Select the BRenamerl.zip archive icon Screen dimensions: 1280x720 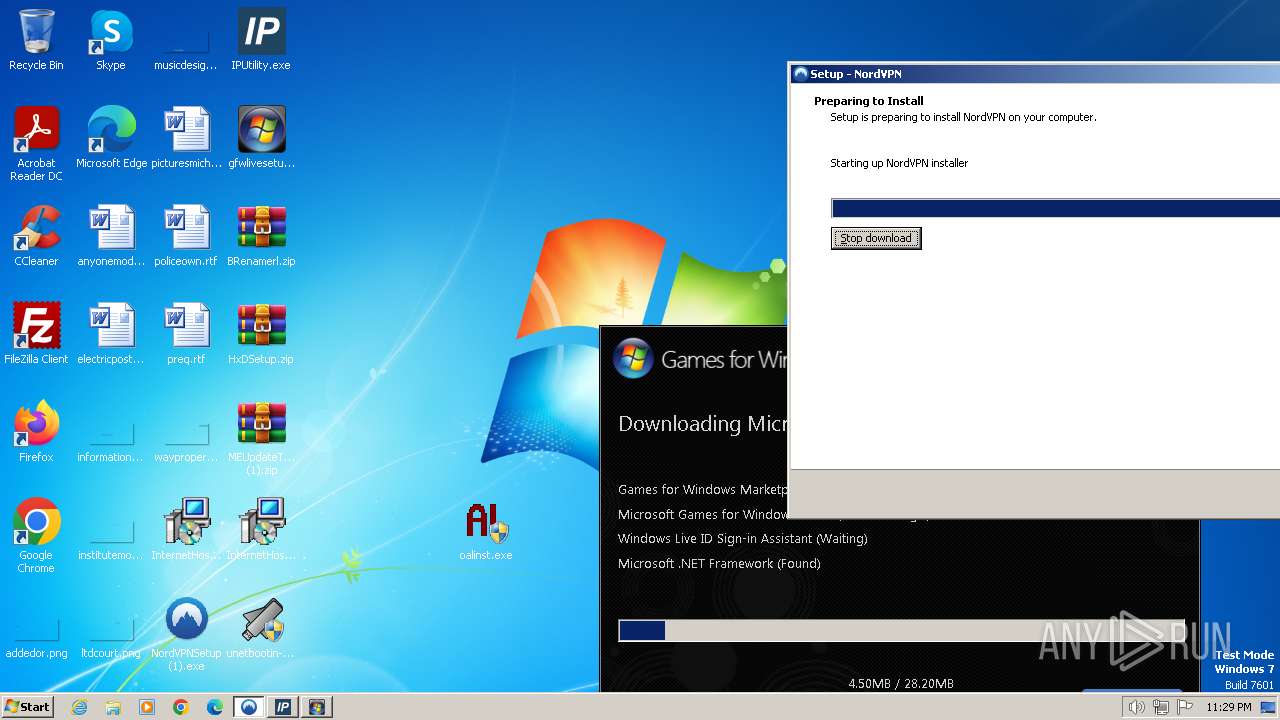coord(261,236)
